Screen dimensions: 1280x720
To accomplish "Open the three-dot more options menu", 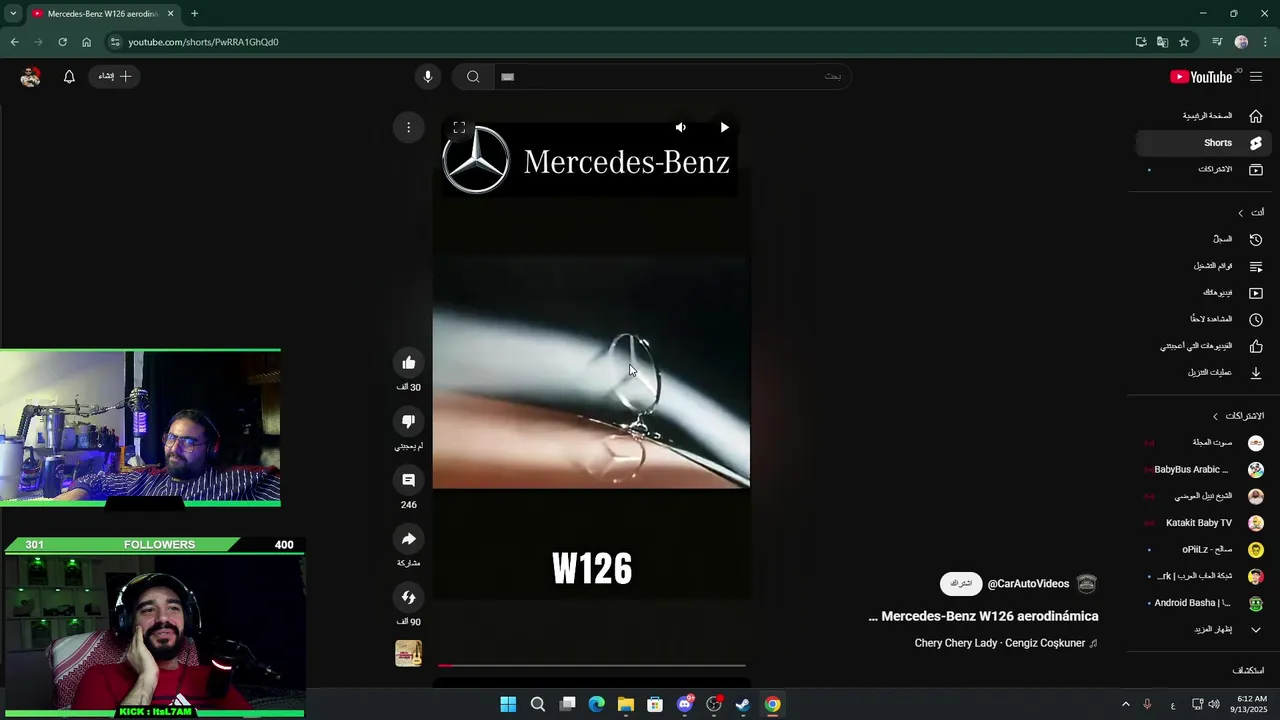I will tap(408, 127).
